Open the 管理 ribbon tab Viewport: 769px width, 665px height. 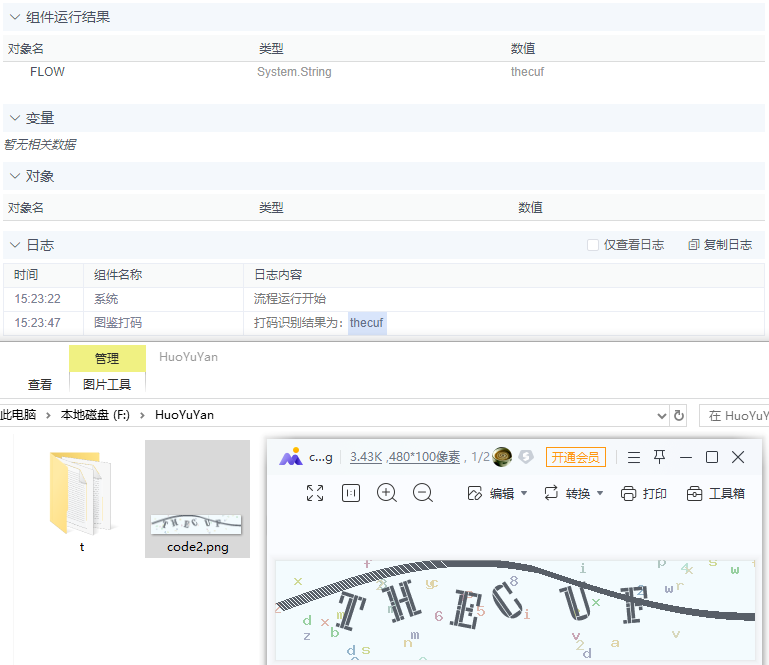(107, 358)
